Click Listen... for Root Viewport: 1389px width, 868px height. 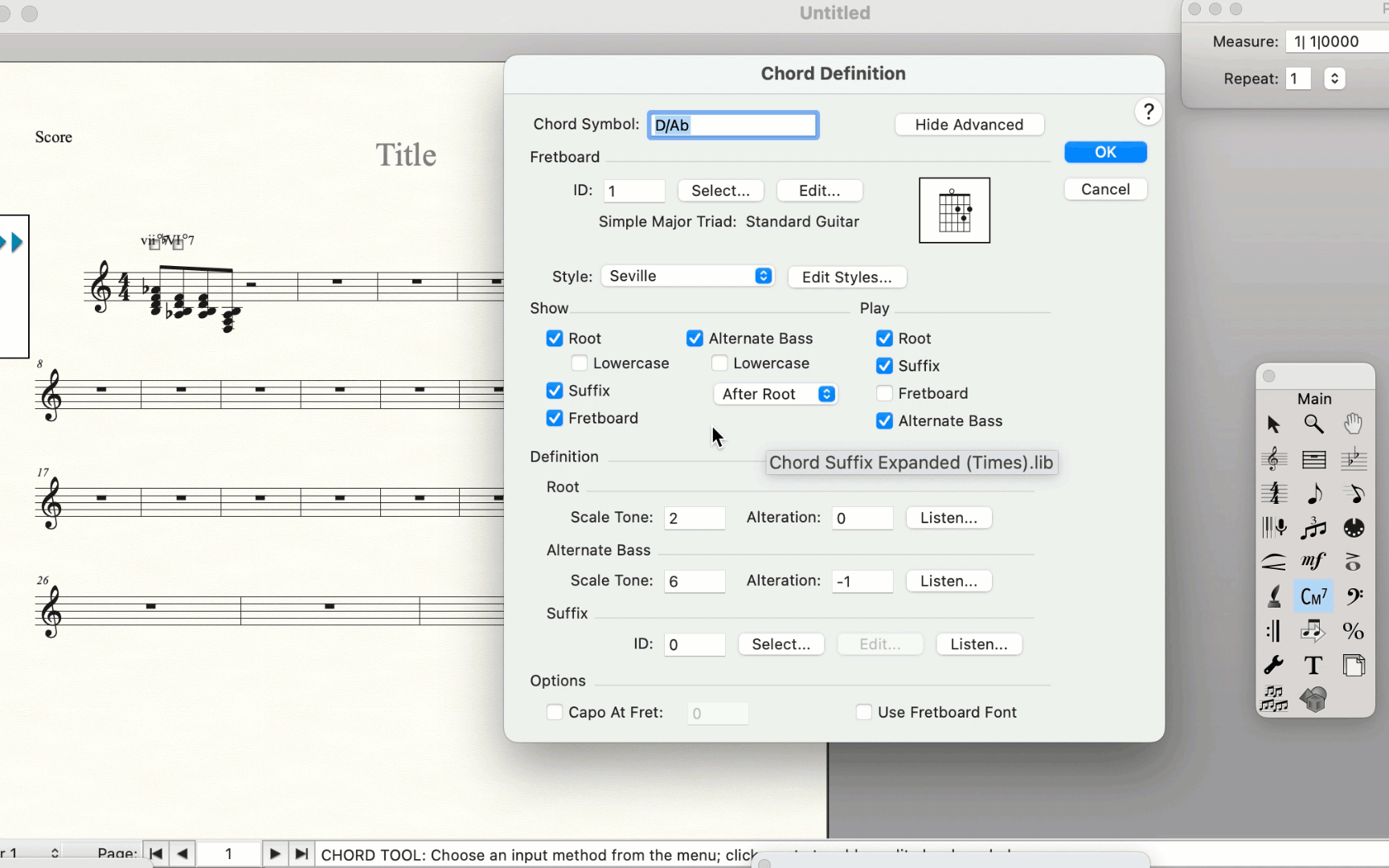[x=949, y=518]
